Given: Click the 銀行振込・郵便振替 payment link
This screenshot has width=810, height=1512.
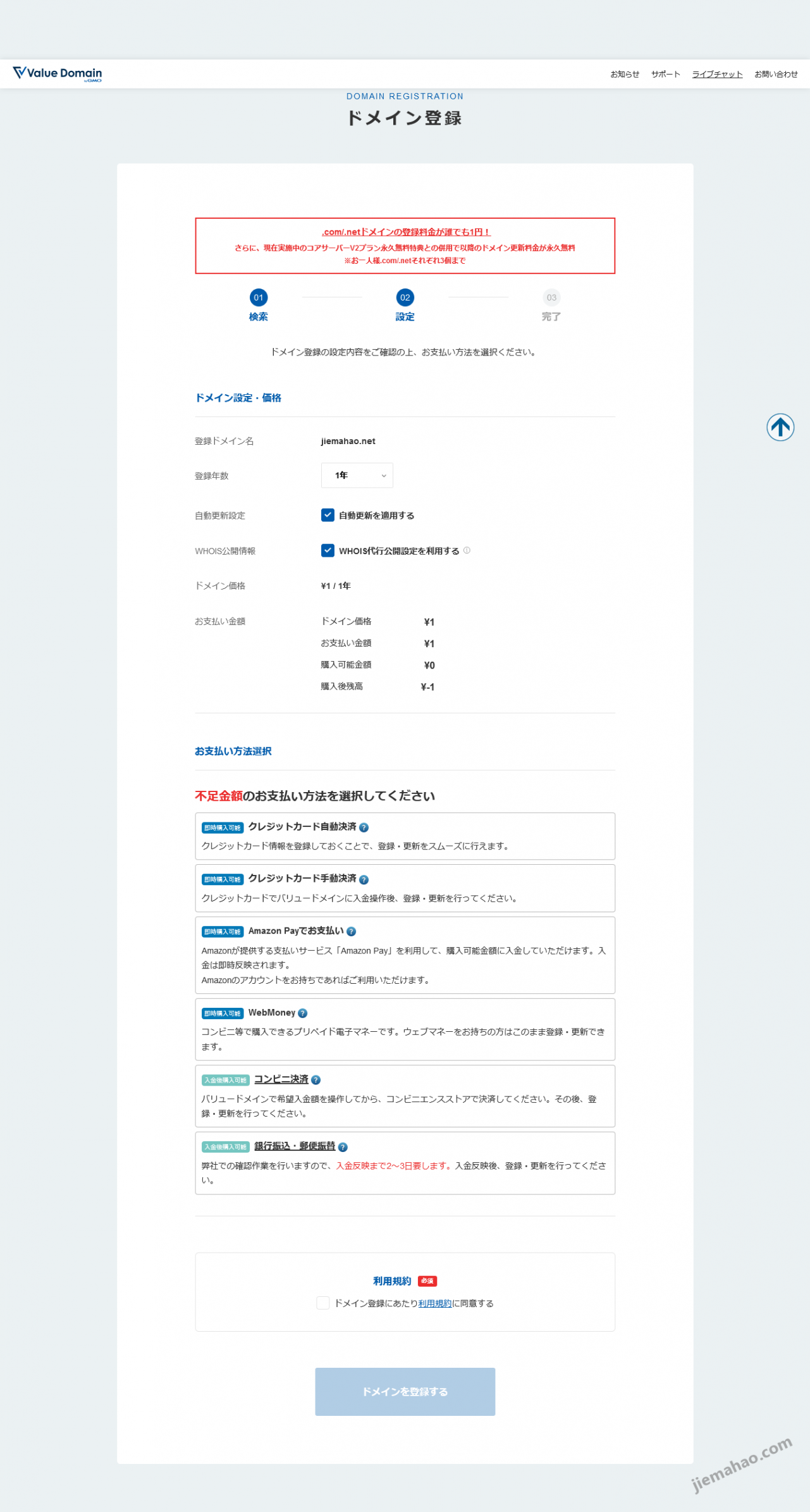Looking at the screenshot, I should pos(295,1146).
